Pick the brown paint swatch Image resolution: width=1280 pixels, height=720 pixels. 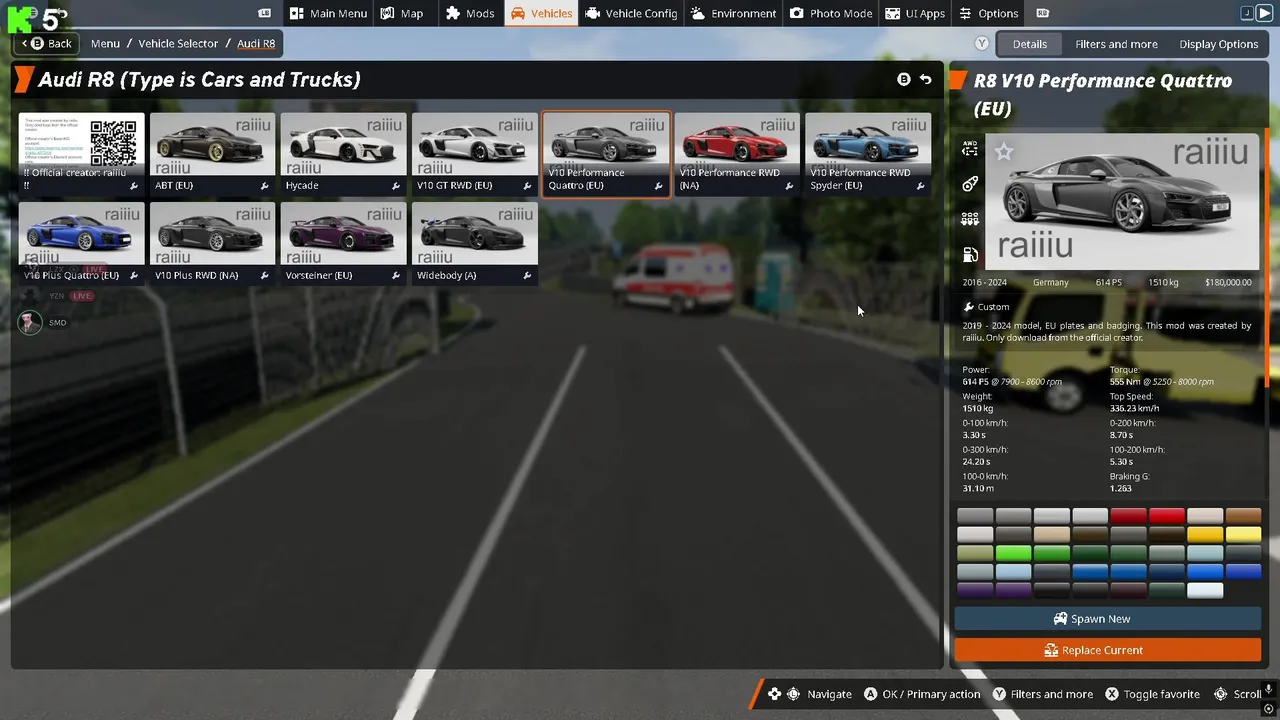pos(1243,516)
